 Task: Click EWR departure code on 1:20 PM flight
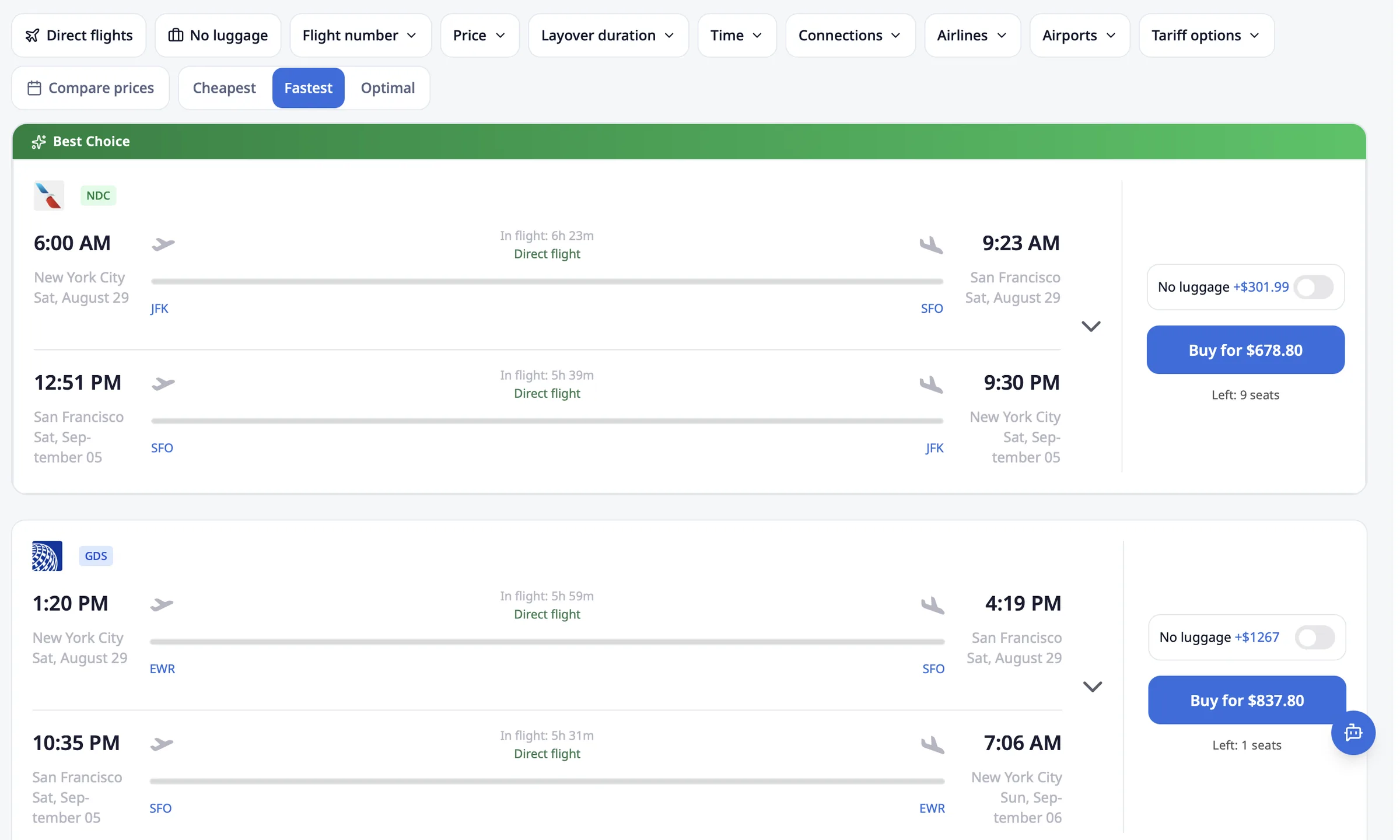pos(162,669)
